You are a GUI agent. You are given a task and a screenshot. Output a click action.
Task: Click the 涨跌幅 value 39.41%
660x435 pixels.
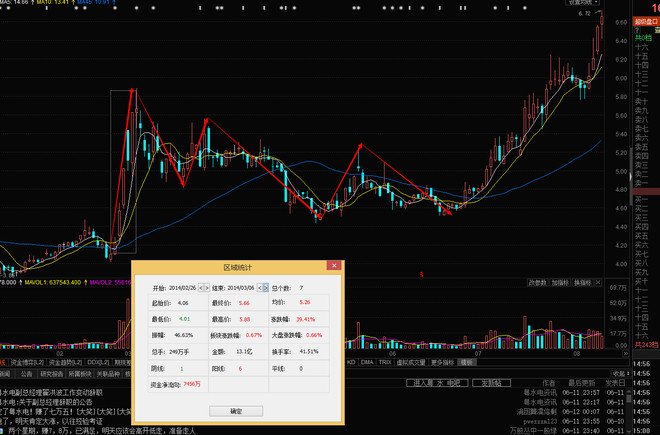coord(306,319)
